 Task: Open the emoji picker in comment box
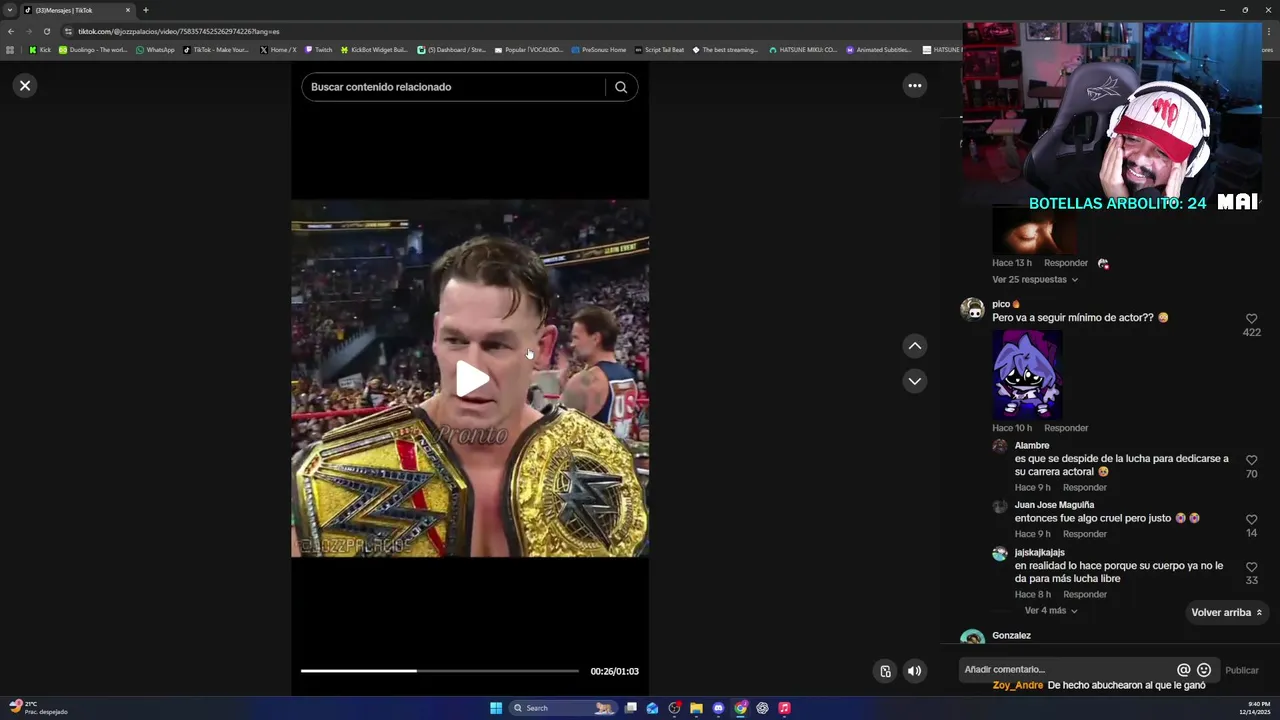(1204, 670)
